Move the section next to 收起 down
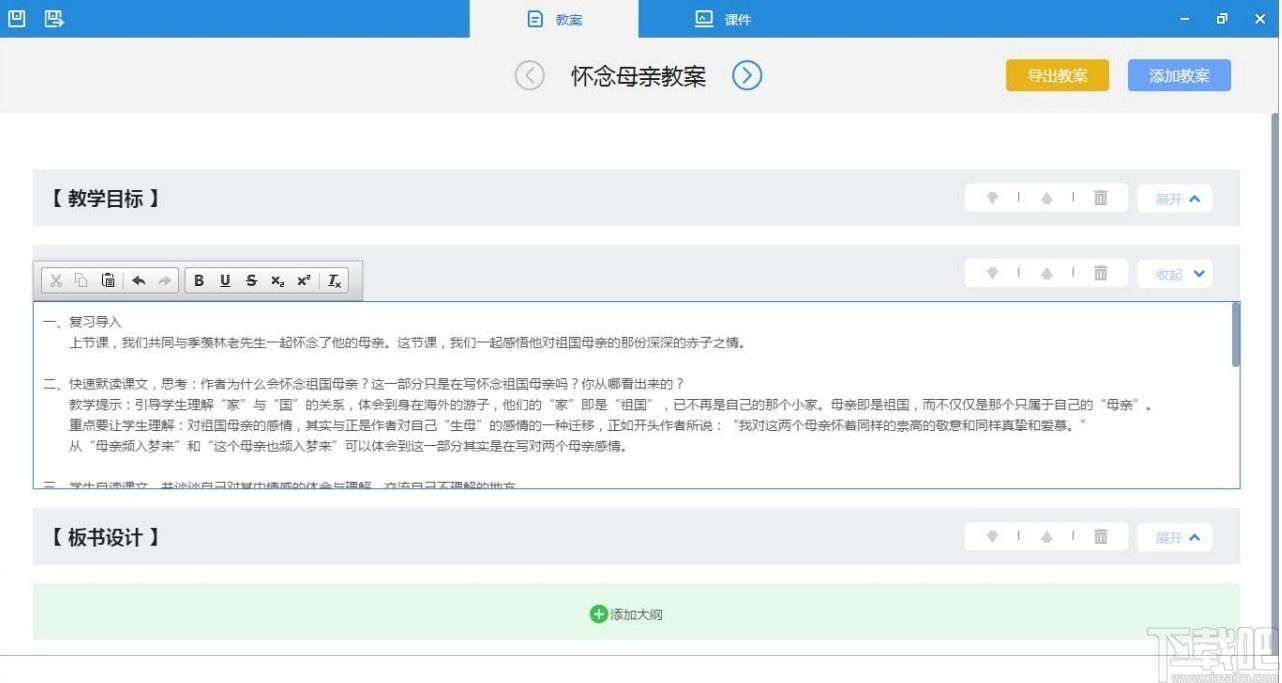This screenshot has height=683, width=1282. tap(992, 273)
